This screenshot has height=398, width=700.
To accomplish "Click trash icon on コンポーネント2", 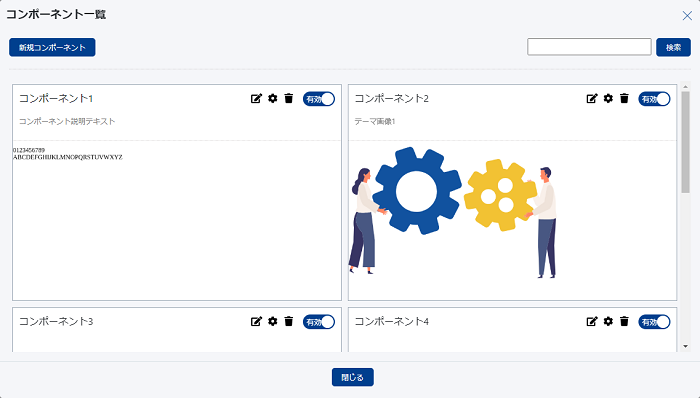I will point(624,98).
